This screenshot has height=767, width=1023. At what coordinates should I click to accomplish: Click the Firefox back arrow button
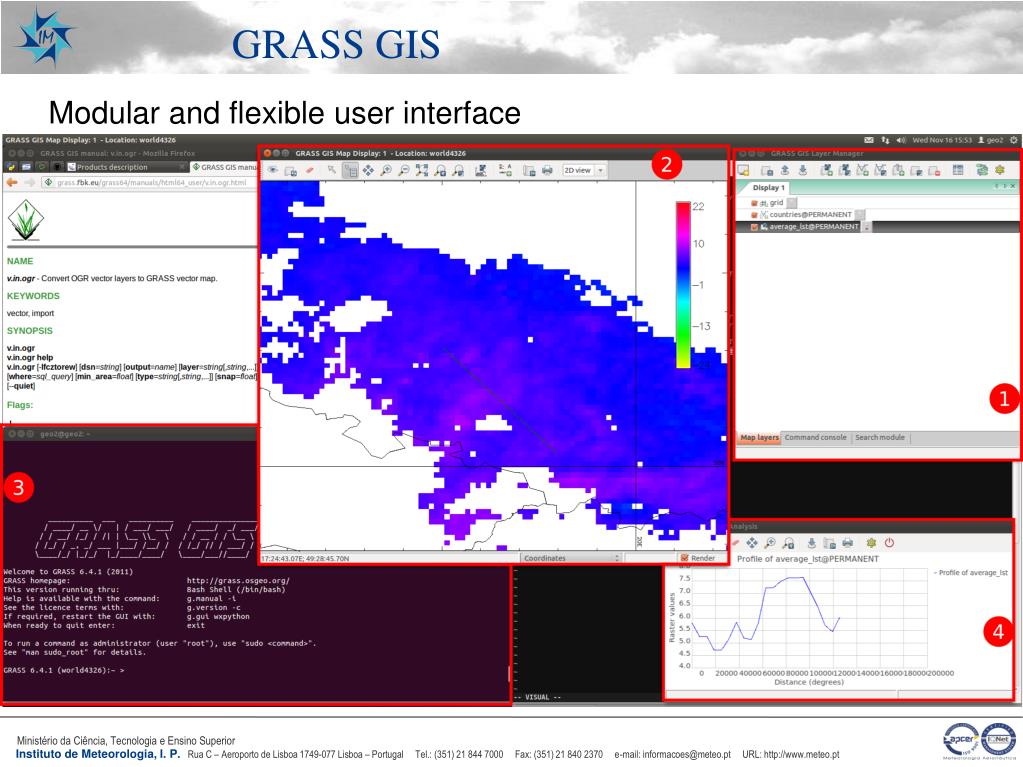(x=12, y=183)
